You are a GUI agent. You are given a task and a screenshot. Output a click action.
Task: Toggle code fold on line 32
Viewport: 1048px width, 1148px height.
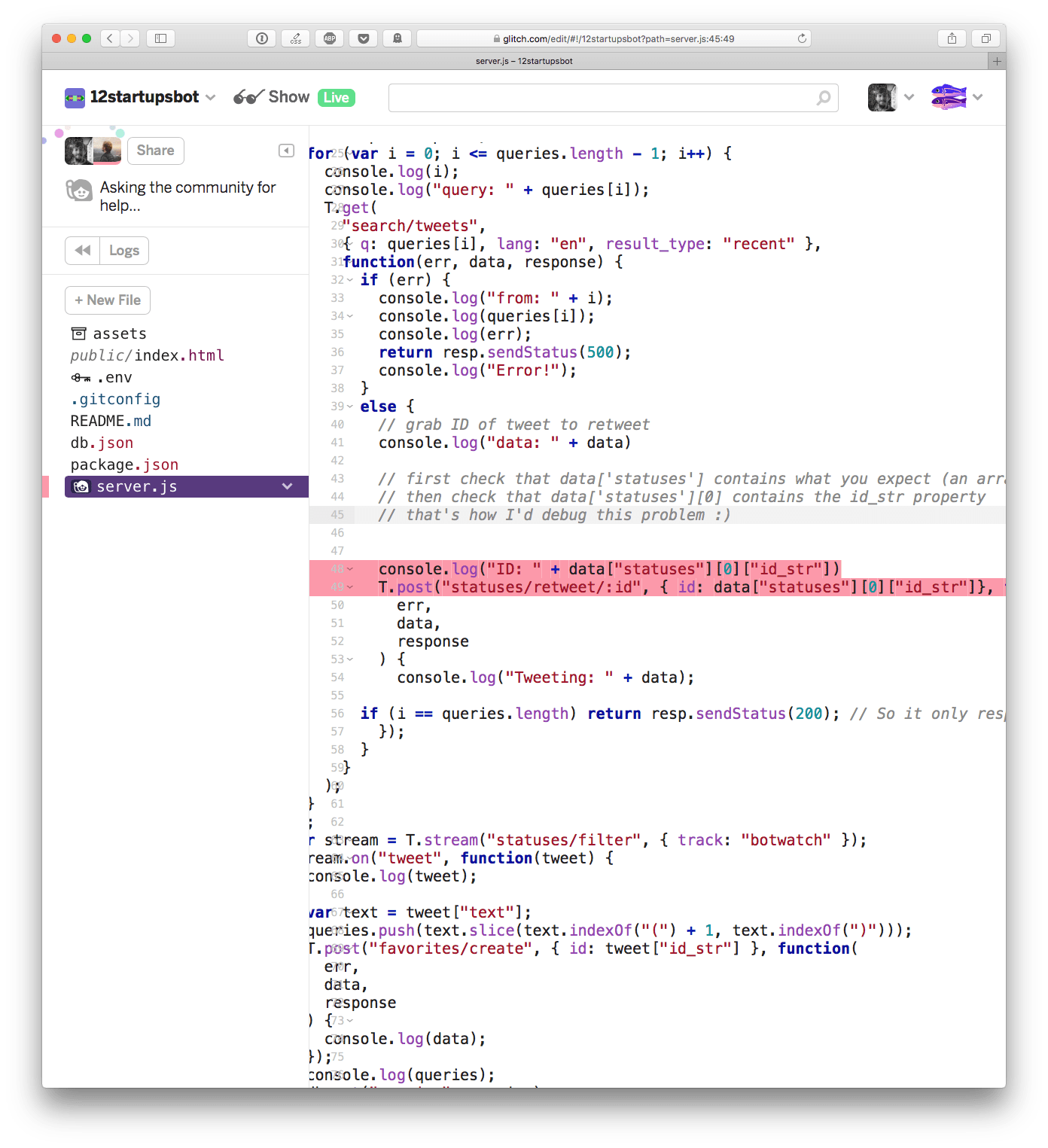click(x=350, y=280)
